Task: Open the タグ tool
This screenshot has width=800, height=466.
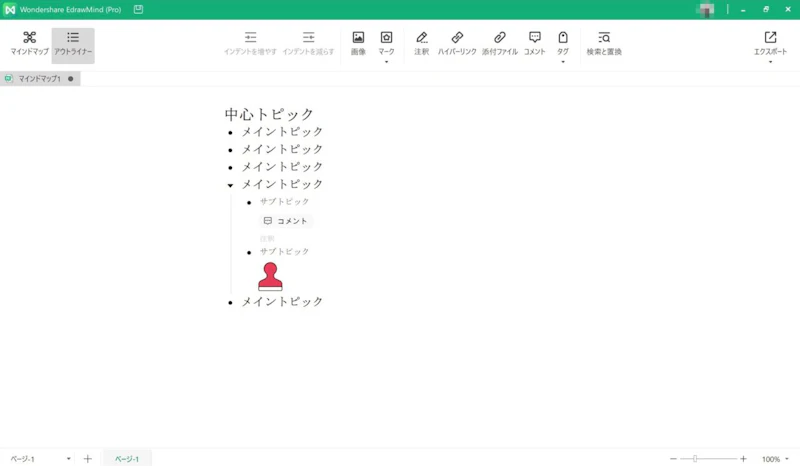Action: tap(563, 43)
